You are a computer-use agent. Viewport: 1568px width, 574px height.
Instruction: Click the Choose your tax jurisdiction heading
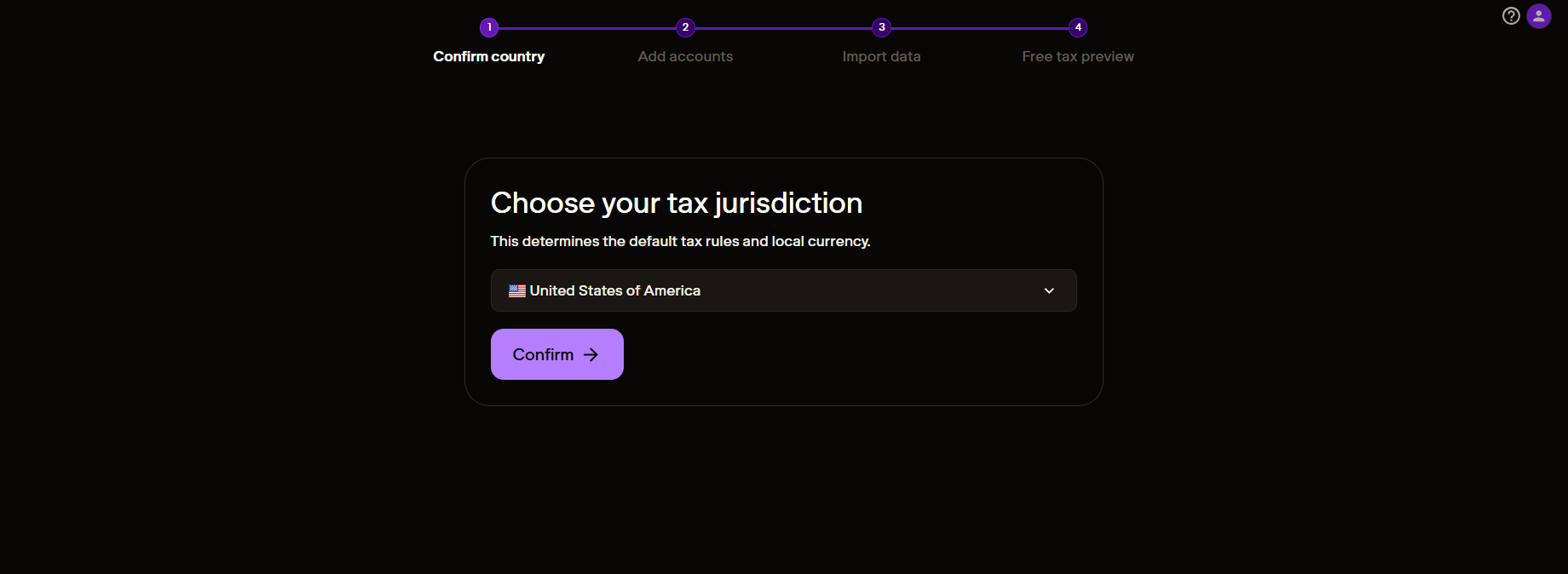click(676, 203)
